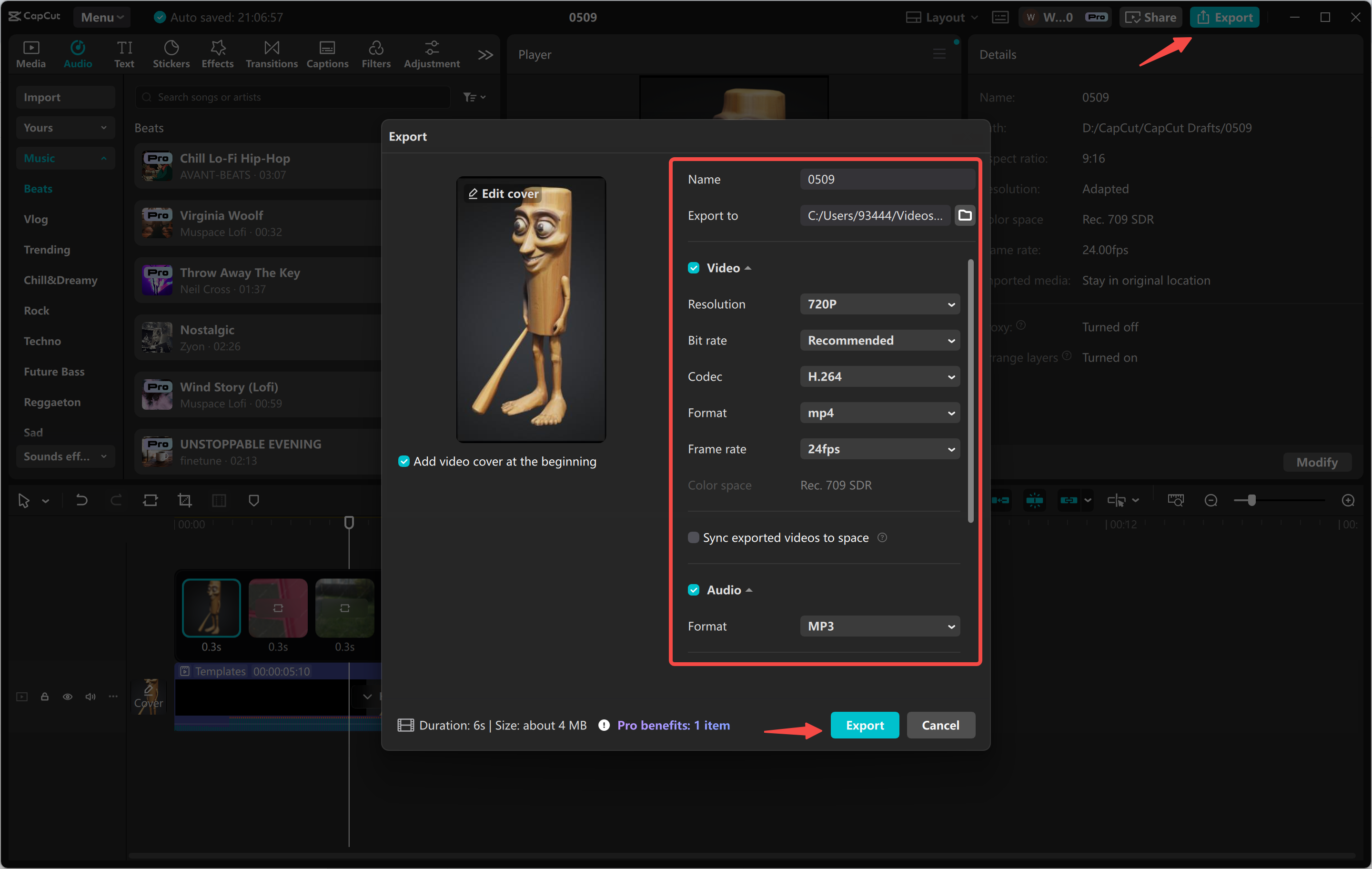Open the Resolution dropdown set to 720P
The width and height of the screenshot is (1372, 869).
[879, 304]
